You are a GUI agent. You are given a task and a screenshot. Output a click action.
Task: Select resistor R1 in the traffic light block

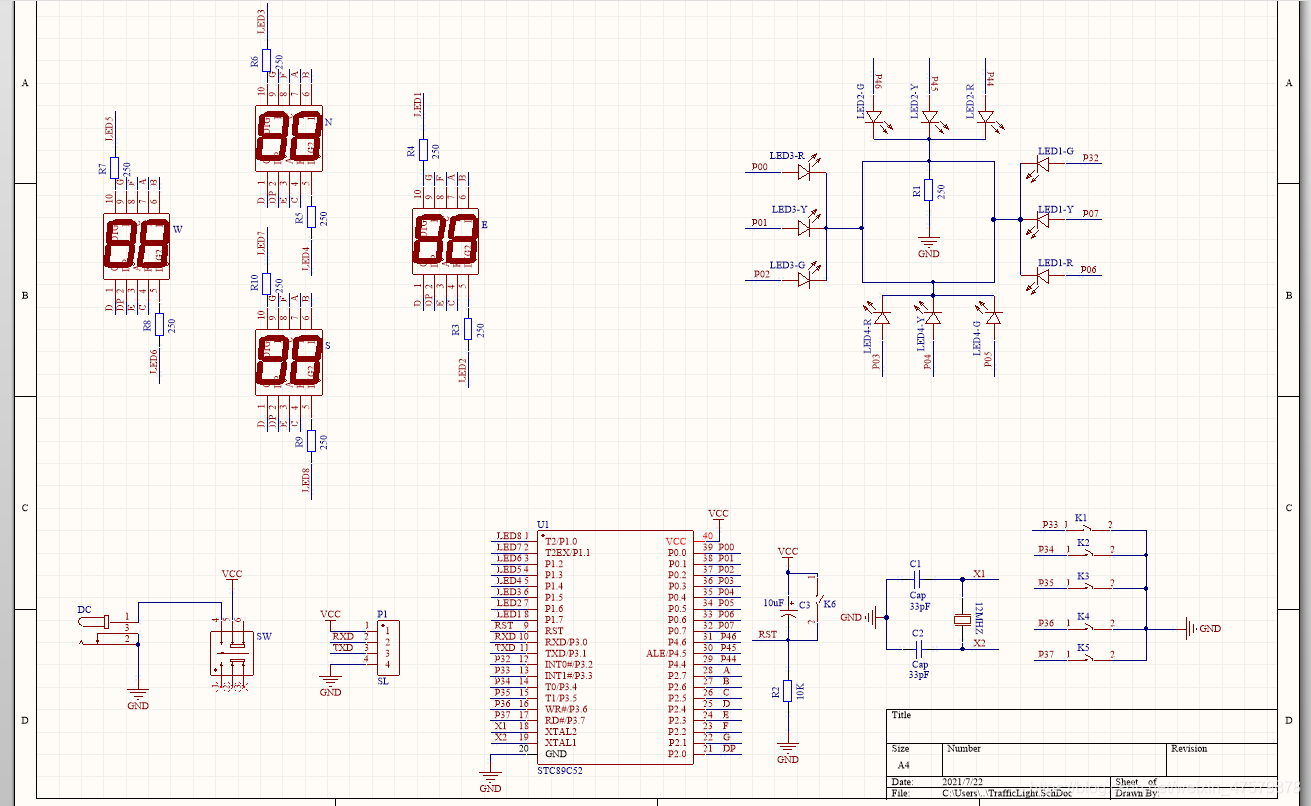(x=928, y=190)
